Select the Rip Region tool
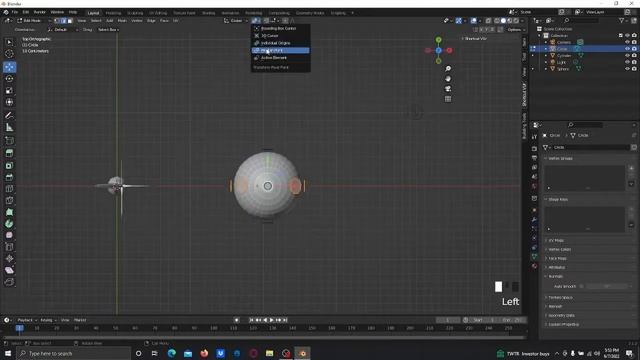The width and height of the screenshot is (640, 360). pos(9,282)
